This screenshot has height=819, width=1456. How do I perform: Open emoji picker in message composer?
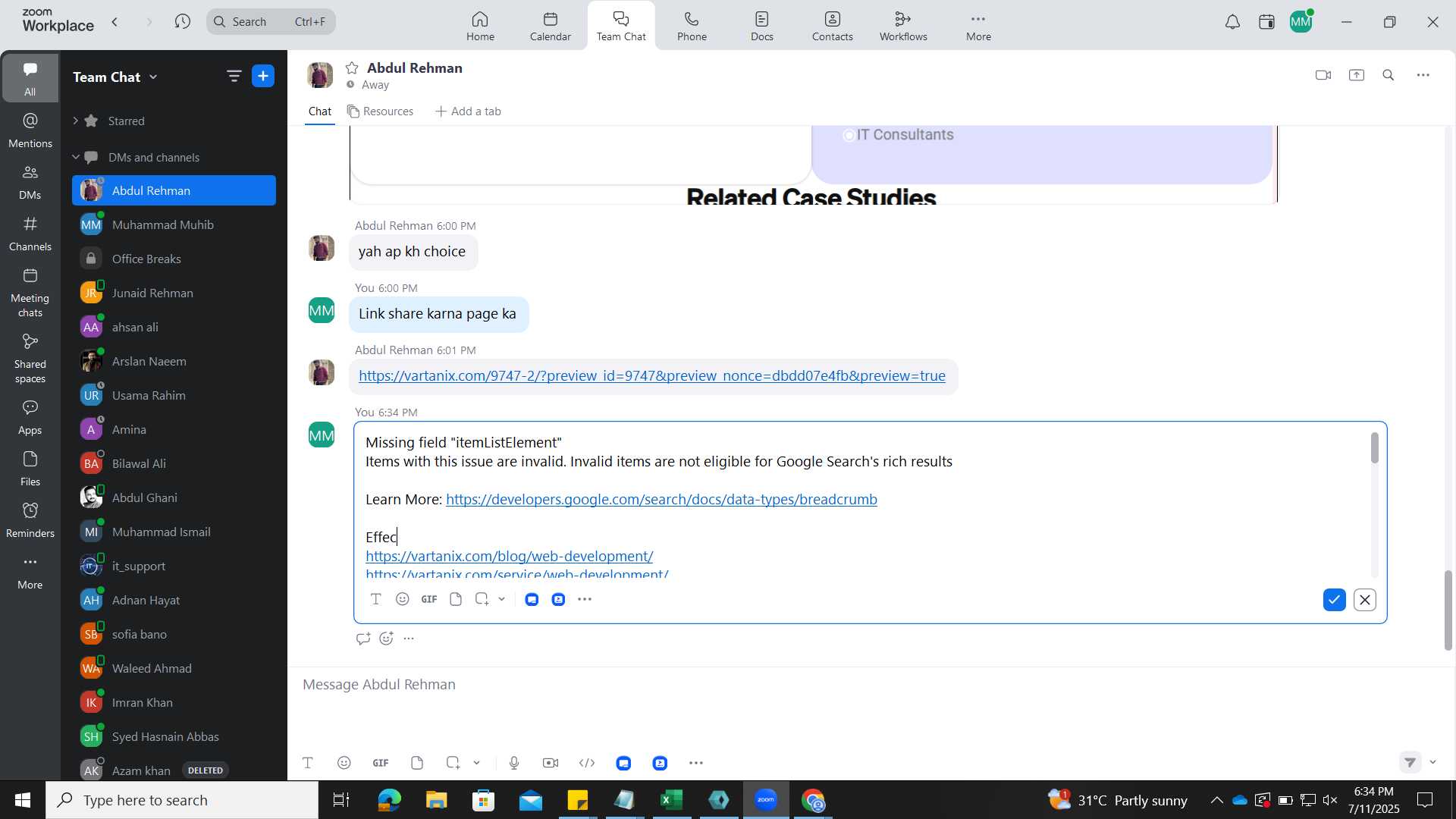(x=344, y=763)
